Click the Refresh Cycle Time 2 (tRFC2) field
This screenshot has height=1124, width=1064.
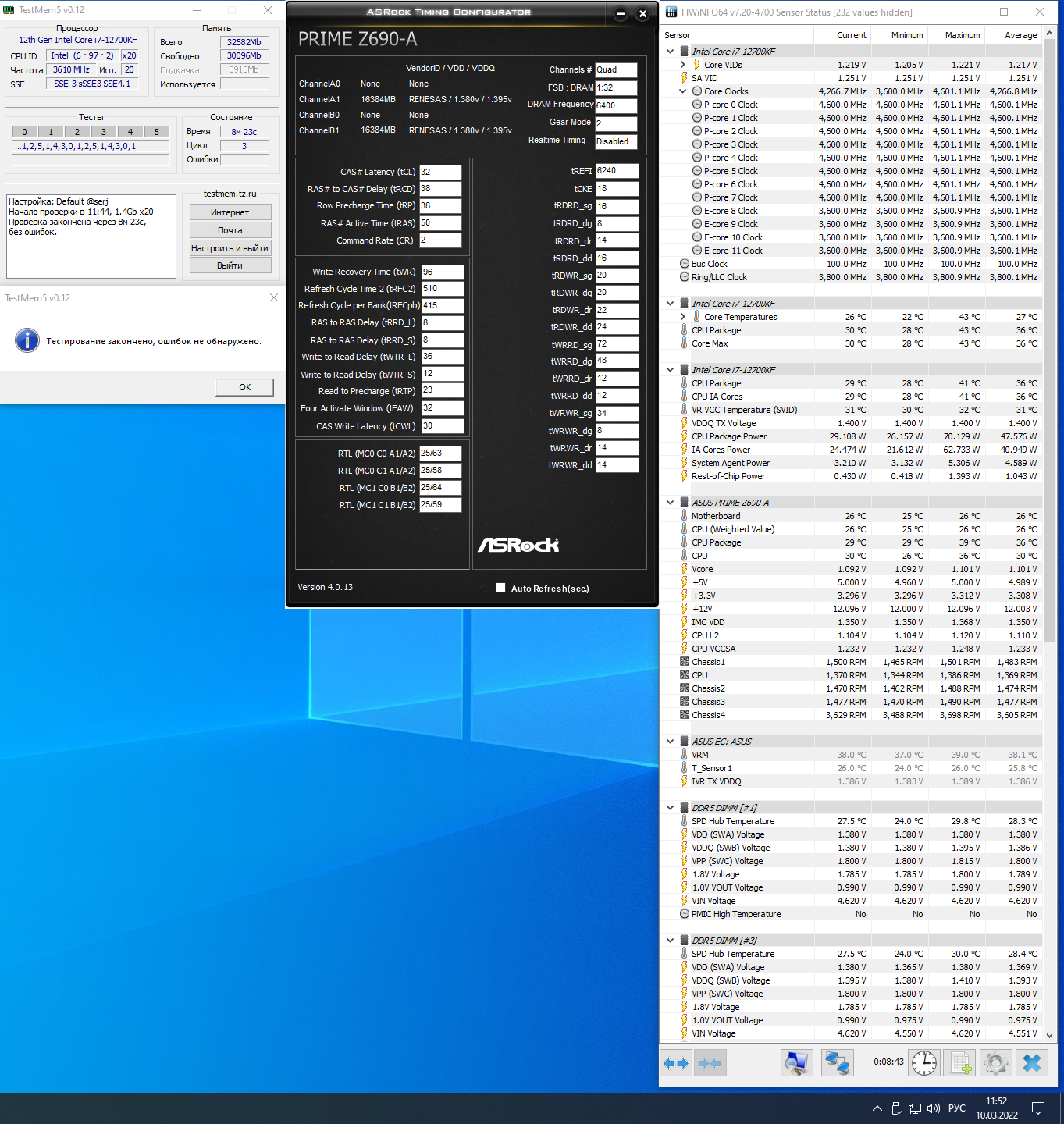point(443,289)
